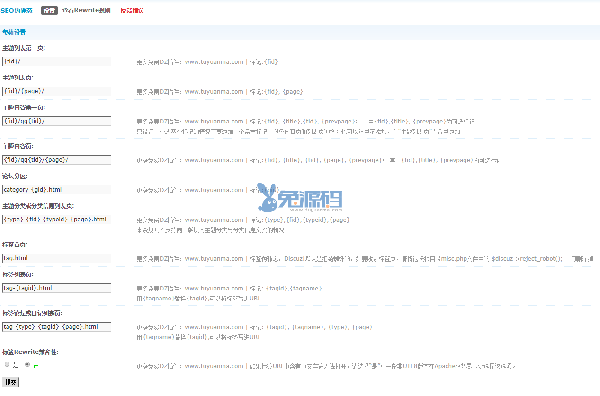600x396 pixels.
Task: Select the dark highlighted settings tab
Action: (x=49, y=11)
